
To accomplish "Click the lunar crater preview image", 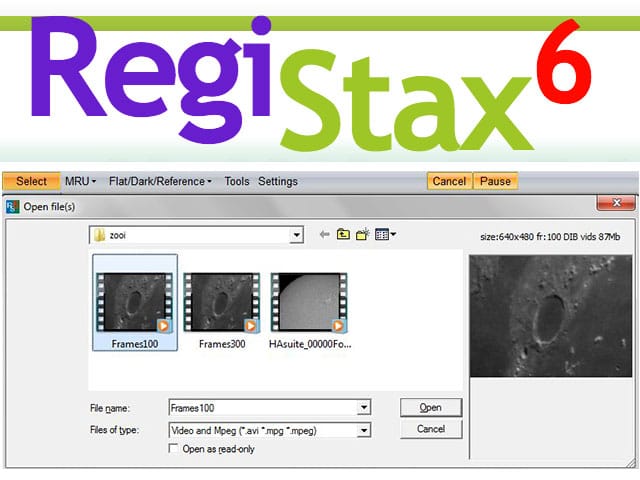I will click(x=551, y=316).
